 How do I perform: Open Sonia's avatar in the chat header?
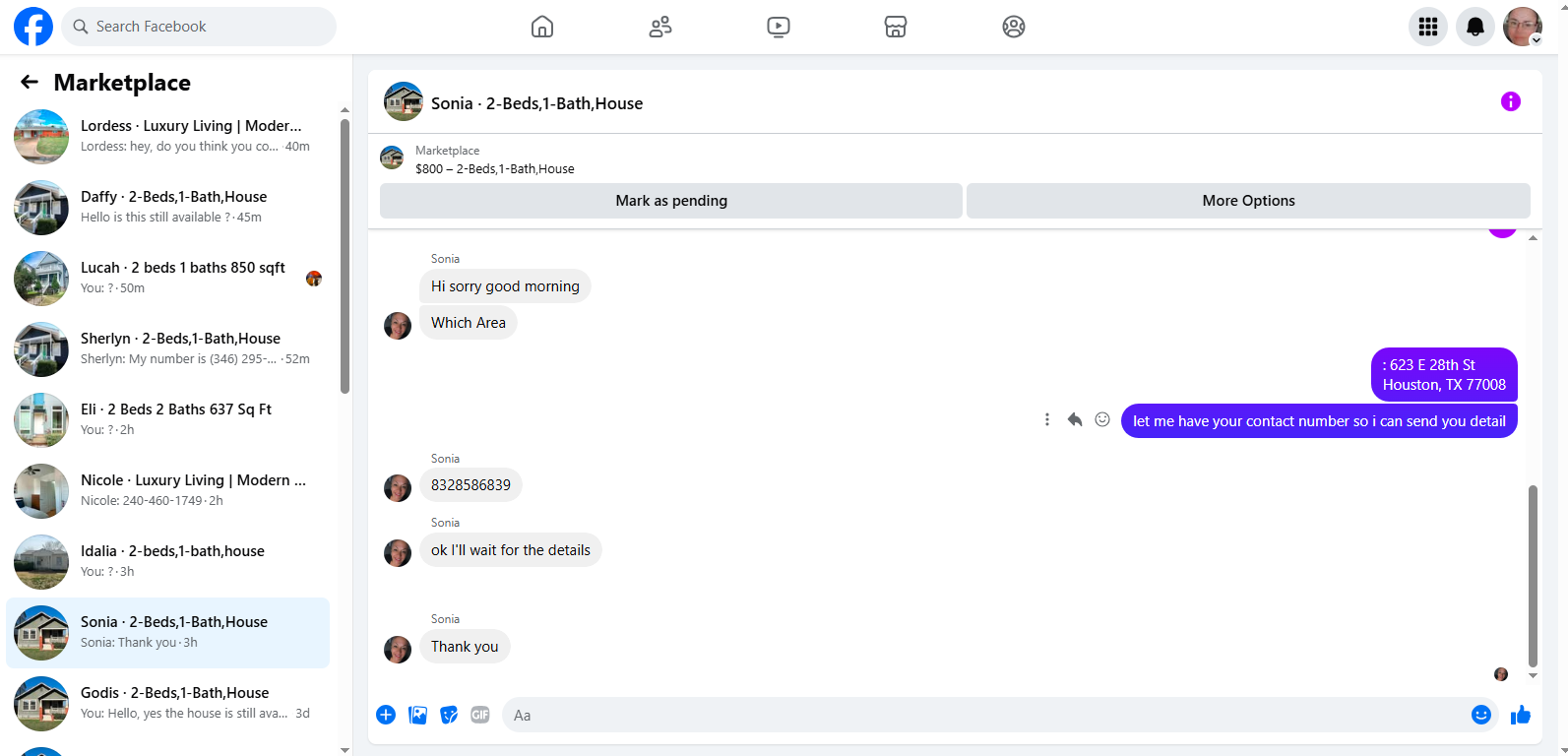pyautogui.click(x=404, y=101)
